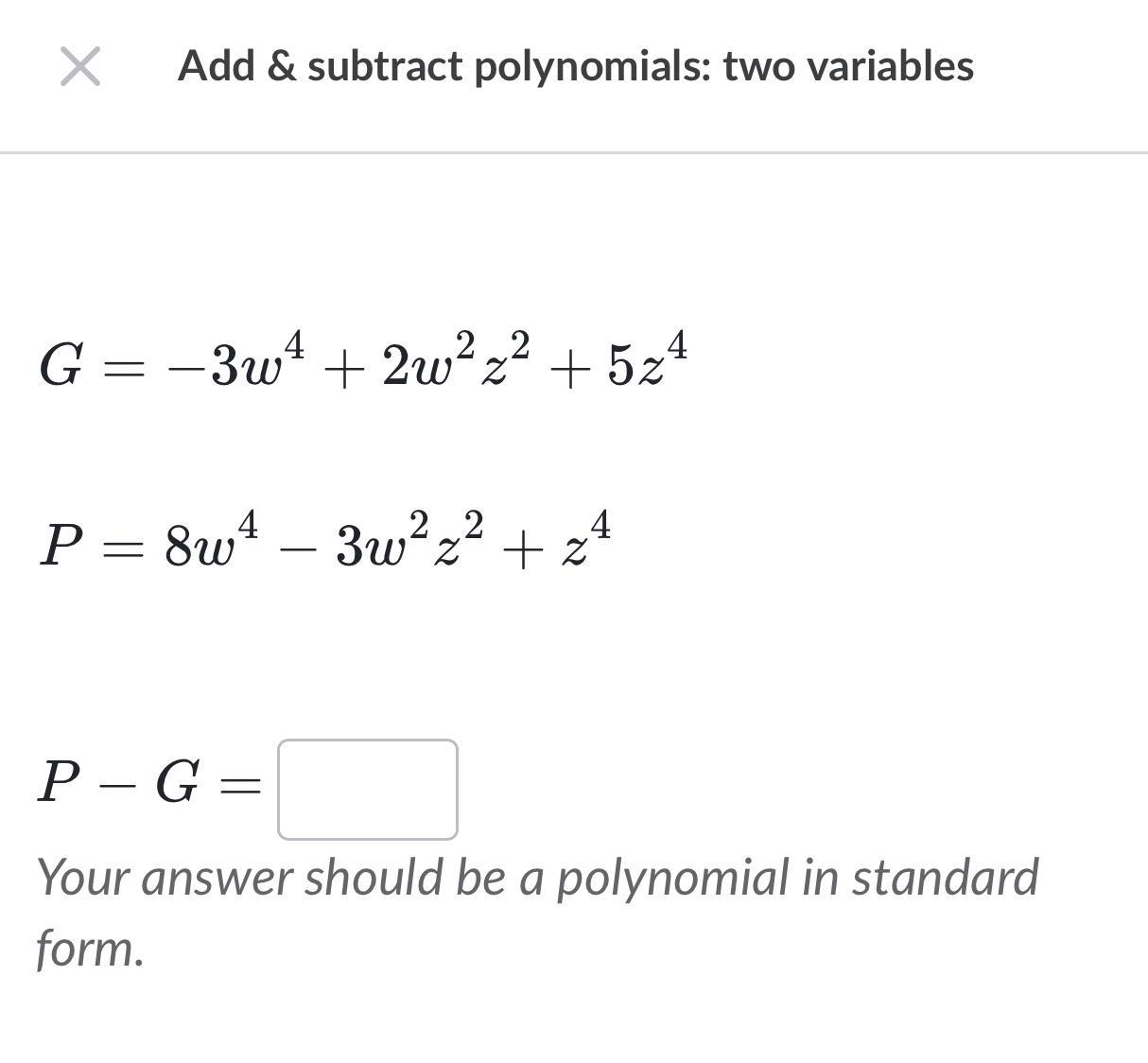Screen dimensions: 1148x1063
Task: Close the exercise with the X icon
Action: coord(80,67)
